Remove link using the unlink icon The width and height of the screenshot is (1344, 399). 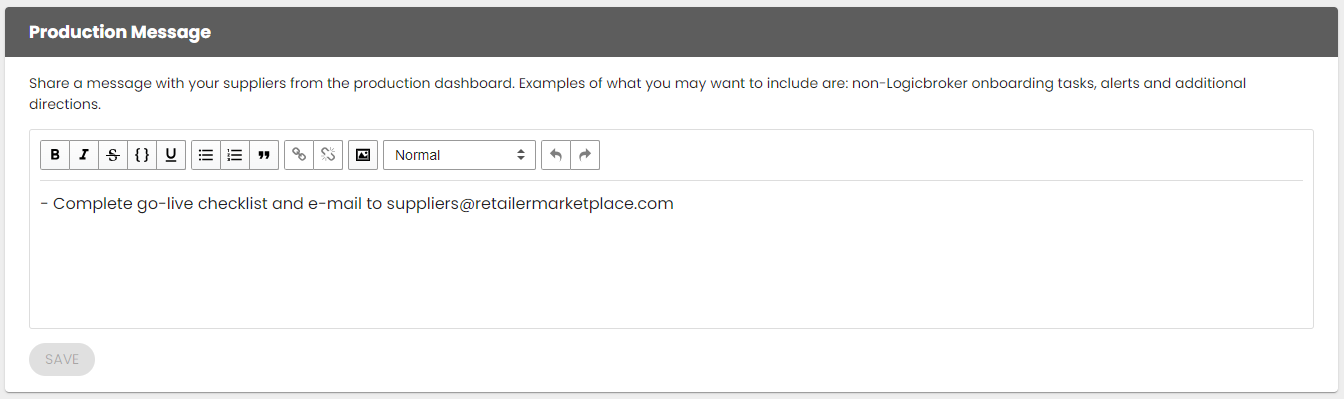point(328,155)
